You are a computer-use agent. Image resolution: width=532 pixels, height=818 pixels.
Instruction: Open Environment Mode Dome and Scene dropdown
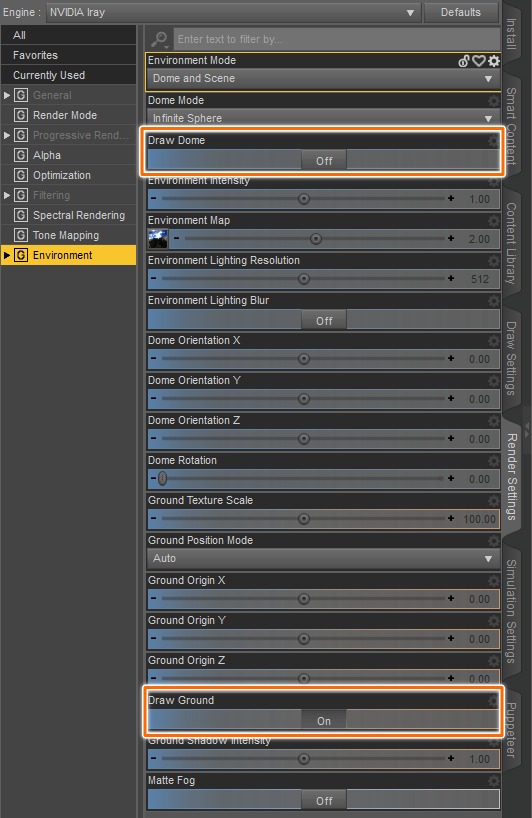pos(323,79)
